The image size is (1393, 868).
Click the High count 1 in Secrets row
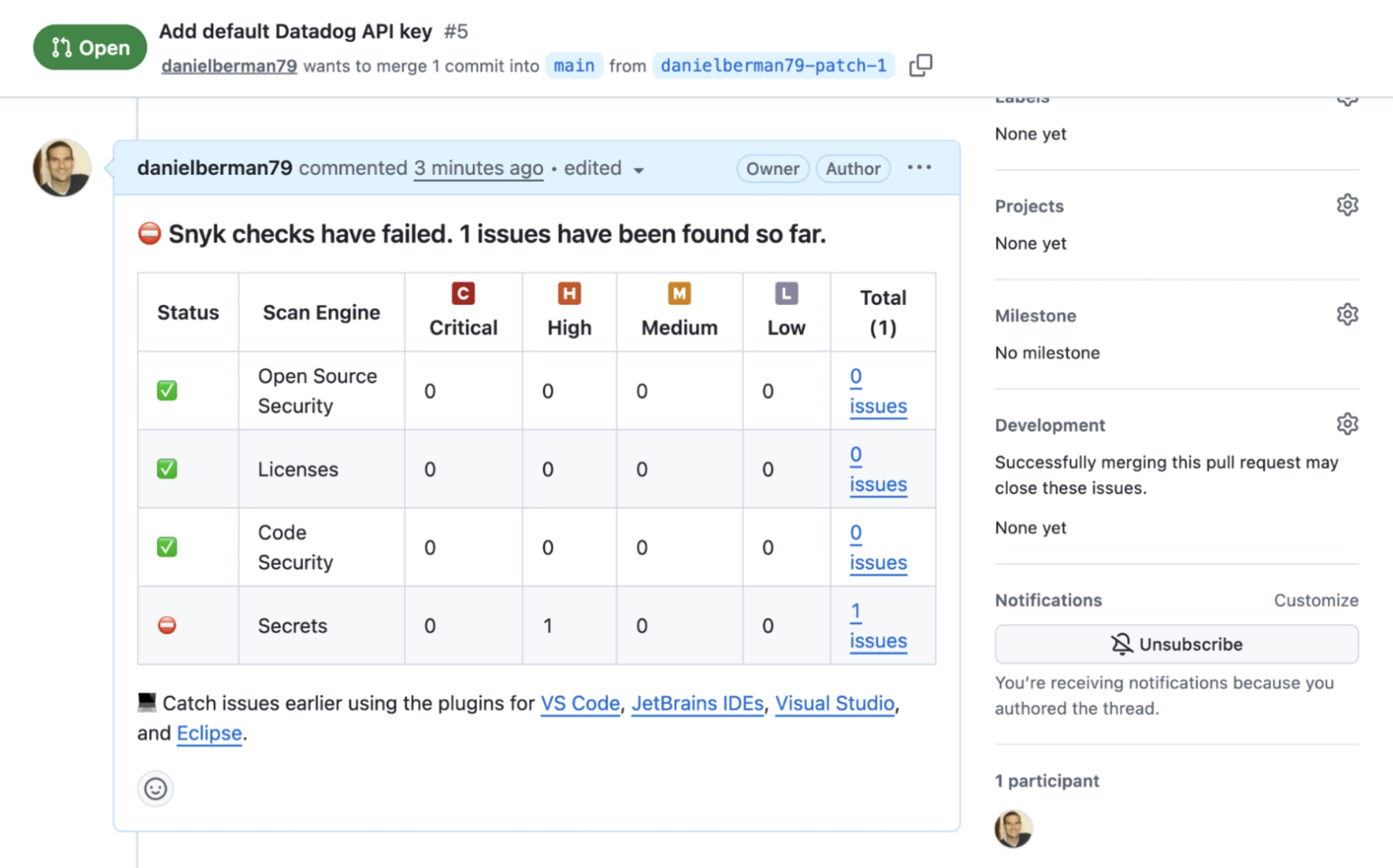click(547, 625)
